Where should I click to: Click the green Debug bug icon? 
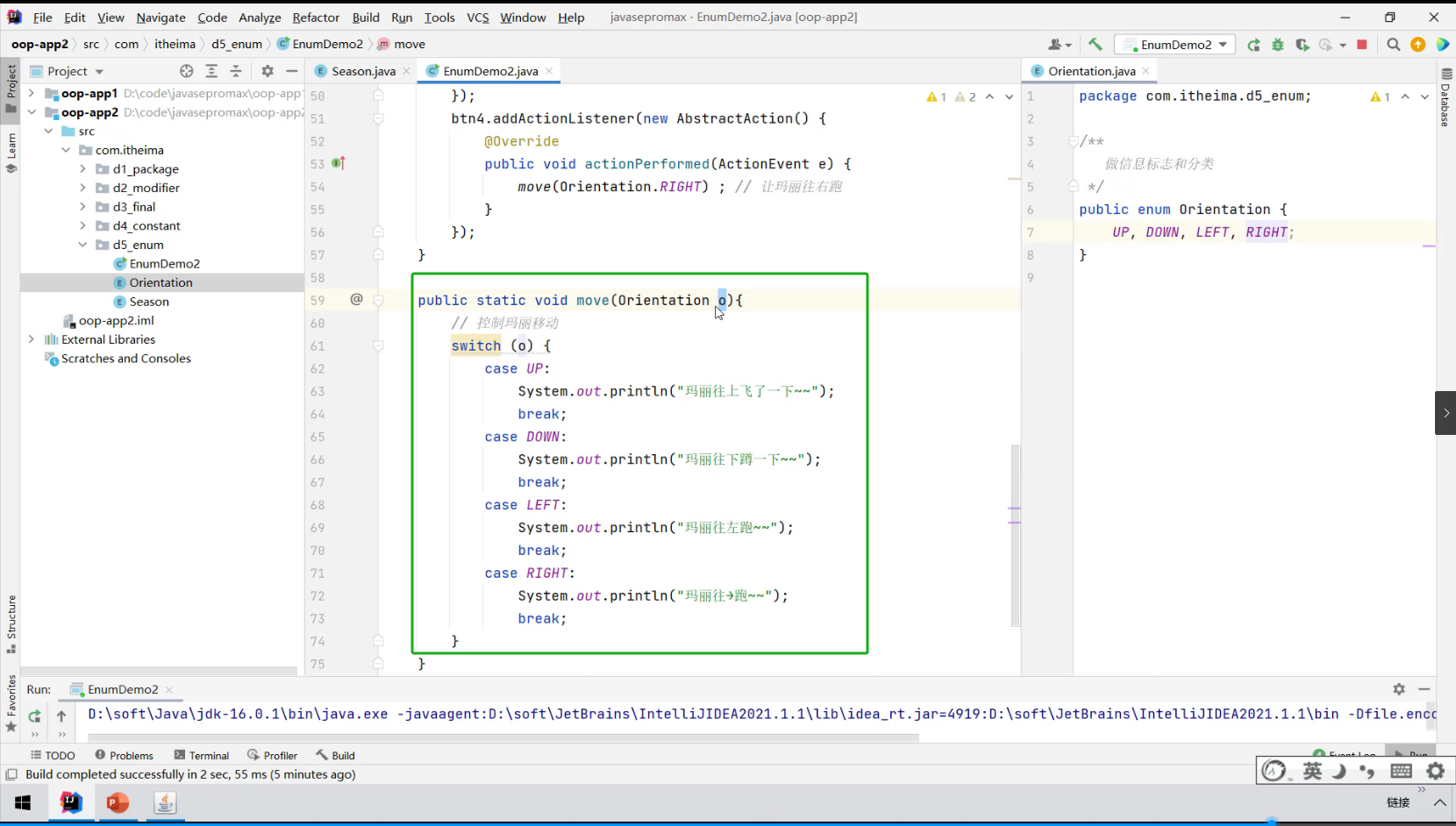(x=1278, y=45)
